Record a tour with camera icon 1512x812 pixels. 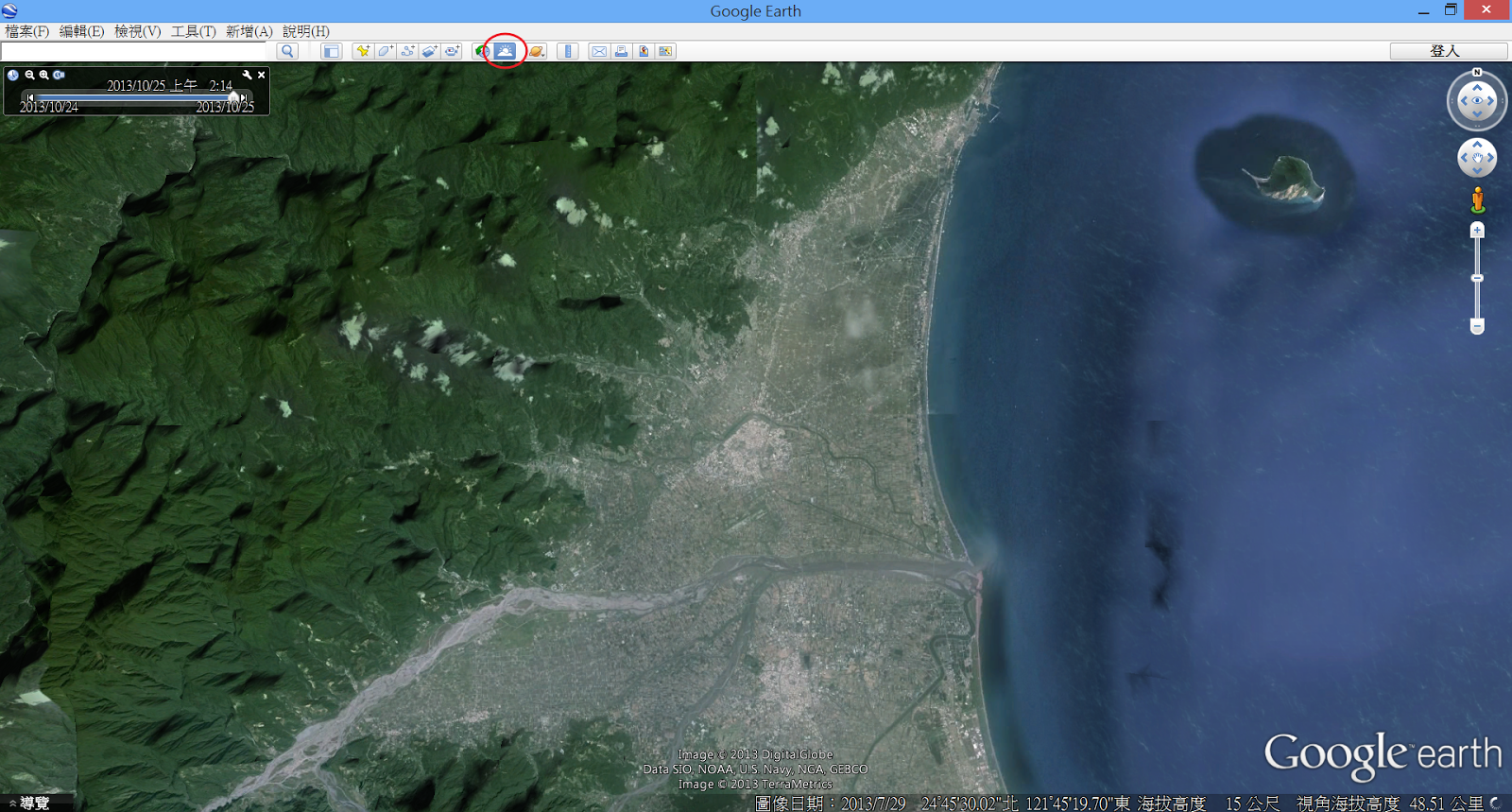click(452, 51)
